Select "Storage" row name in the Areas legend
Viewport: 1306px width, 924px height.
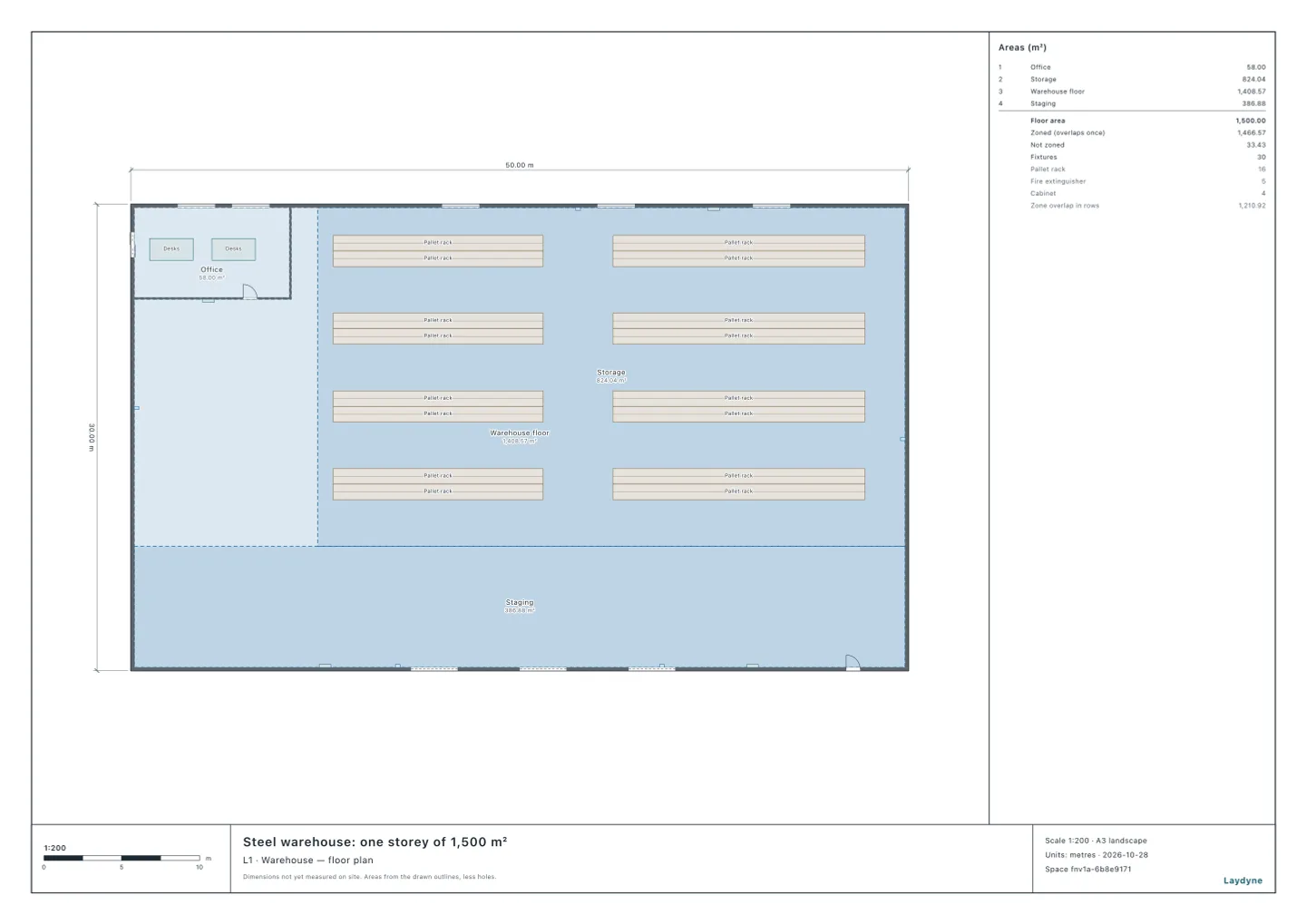tap(1043, 79)
